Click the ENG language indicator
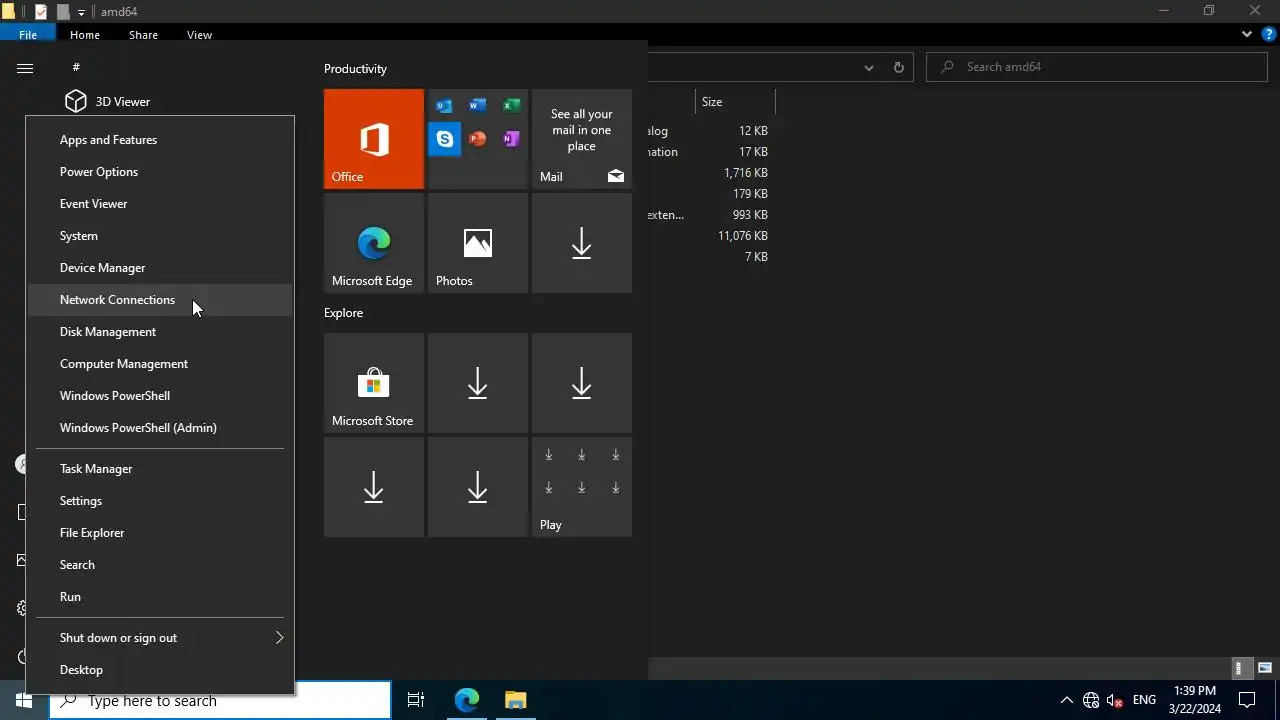The image size is (1280, 720). (1144, 700)
